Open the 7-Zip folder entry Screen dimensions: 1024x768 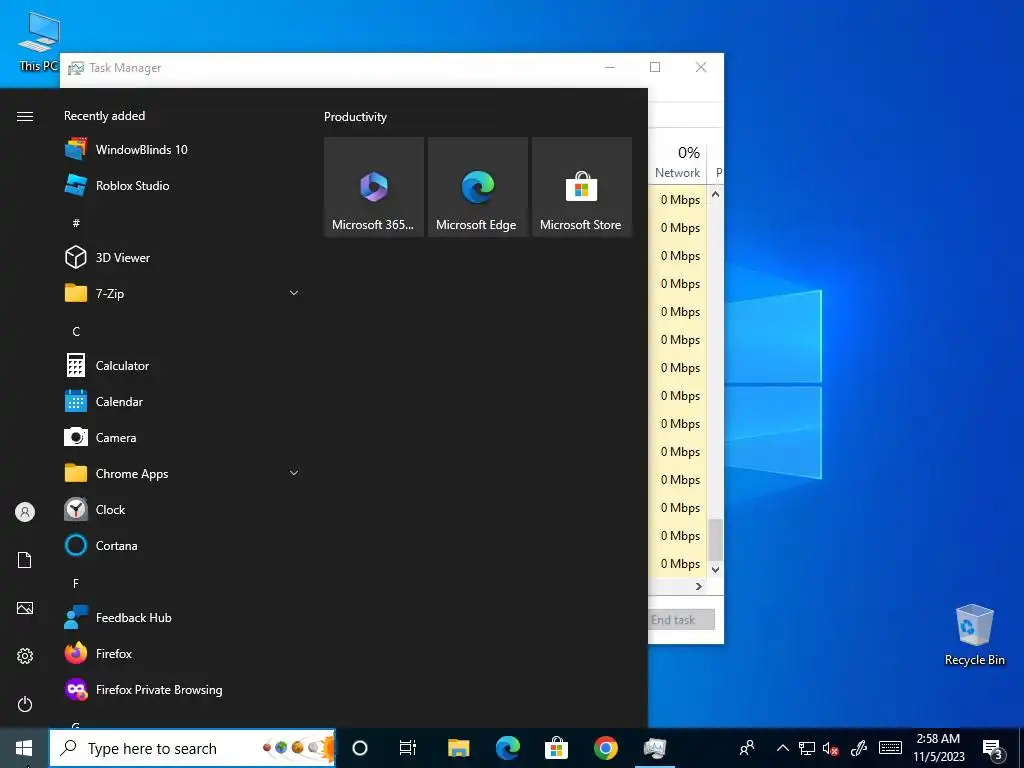[x=183, y=293]
